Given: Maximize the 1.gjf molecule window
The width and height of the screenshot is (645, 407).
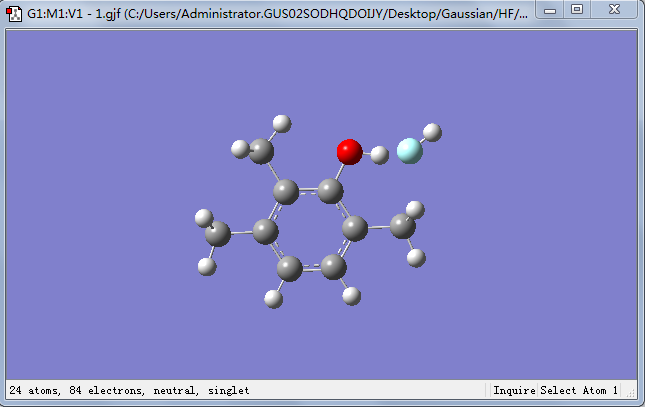Looking at the screenshot, I should pos(577,10).
